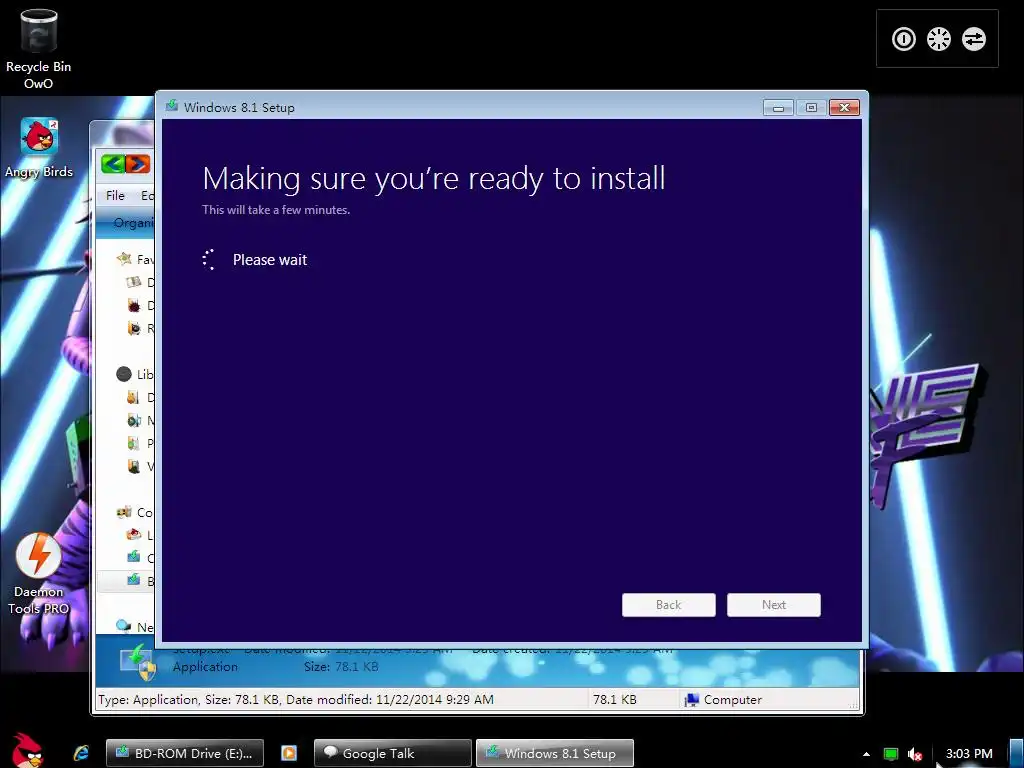Click the green tray icon
1024x768 pixels.
(x=891, y=754)
